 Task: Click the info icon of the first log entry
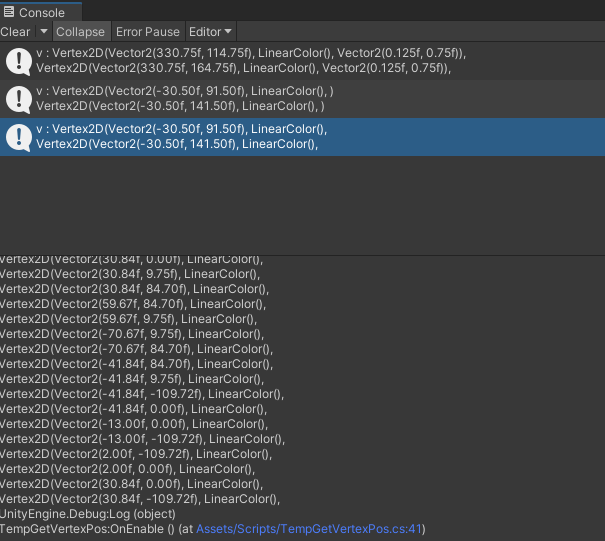point(18,61)
